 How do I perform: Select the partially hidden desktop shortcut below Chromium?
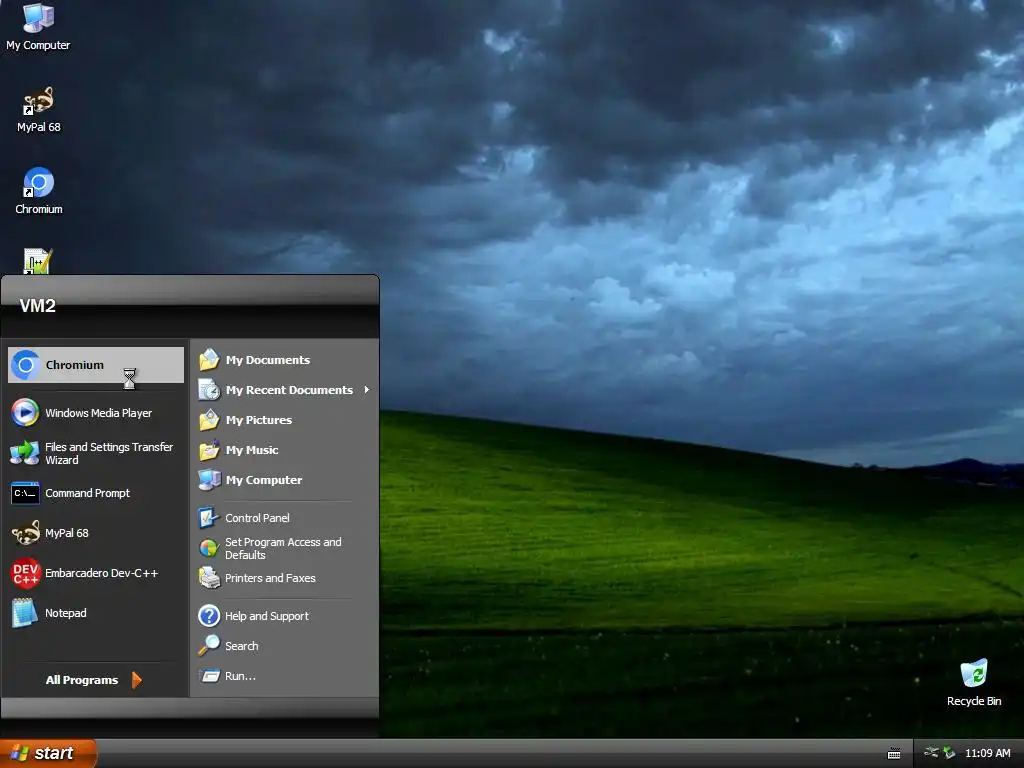(x=37, y=261)
